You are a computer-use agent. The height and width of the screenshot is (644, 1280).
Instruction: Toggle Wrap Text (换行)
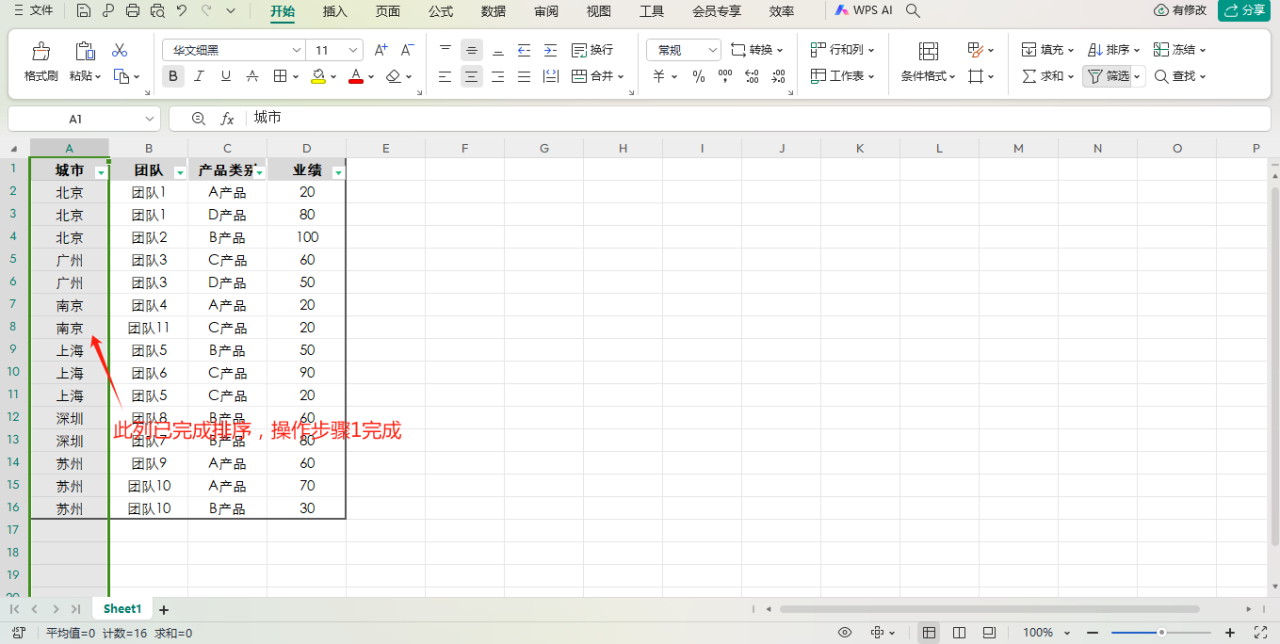click(592, 50)
